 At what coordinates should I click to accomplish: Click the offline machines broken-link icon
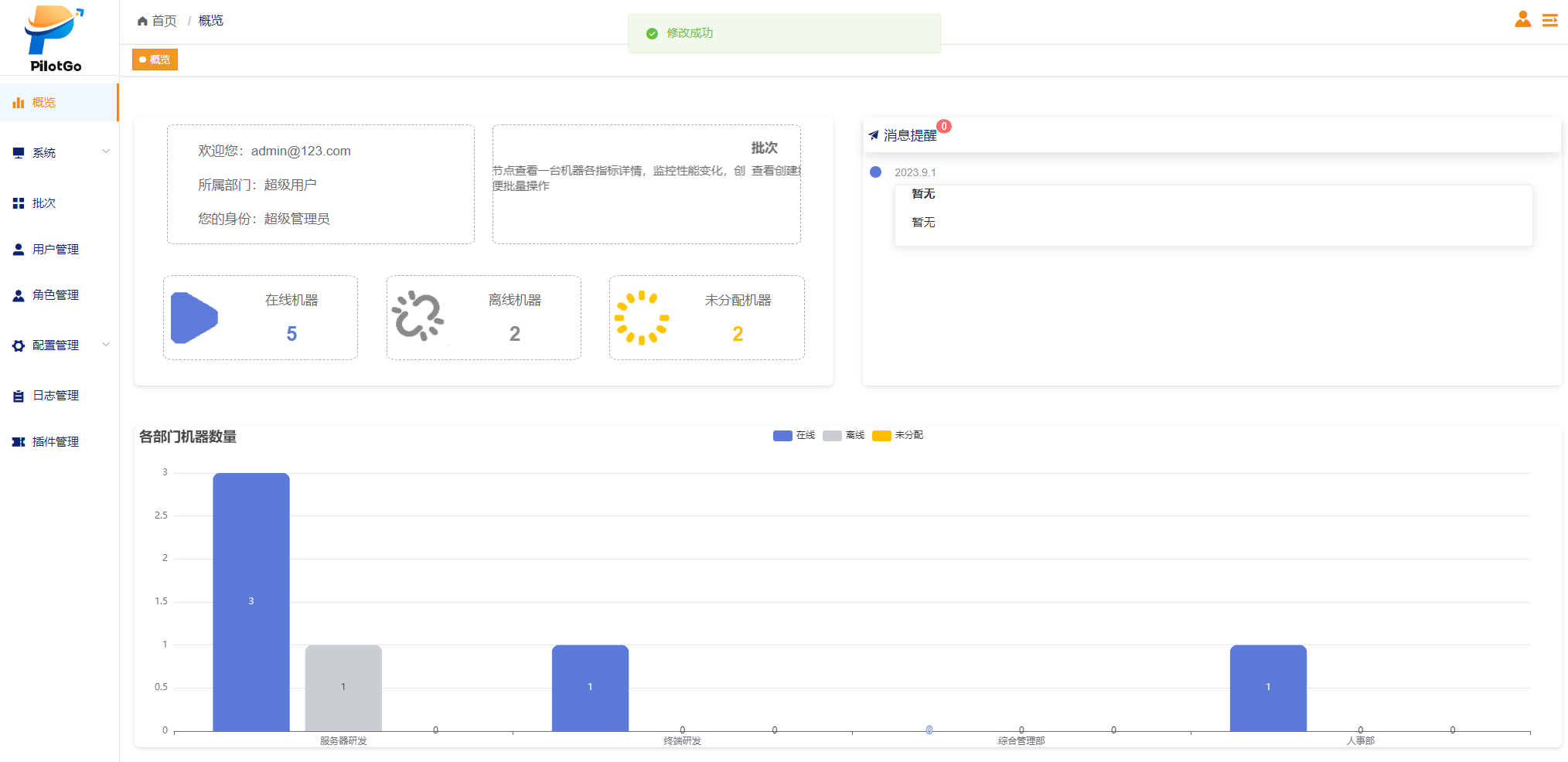coord(418,316)
